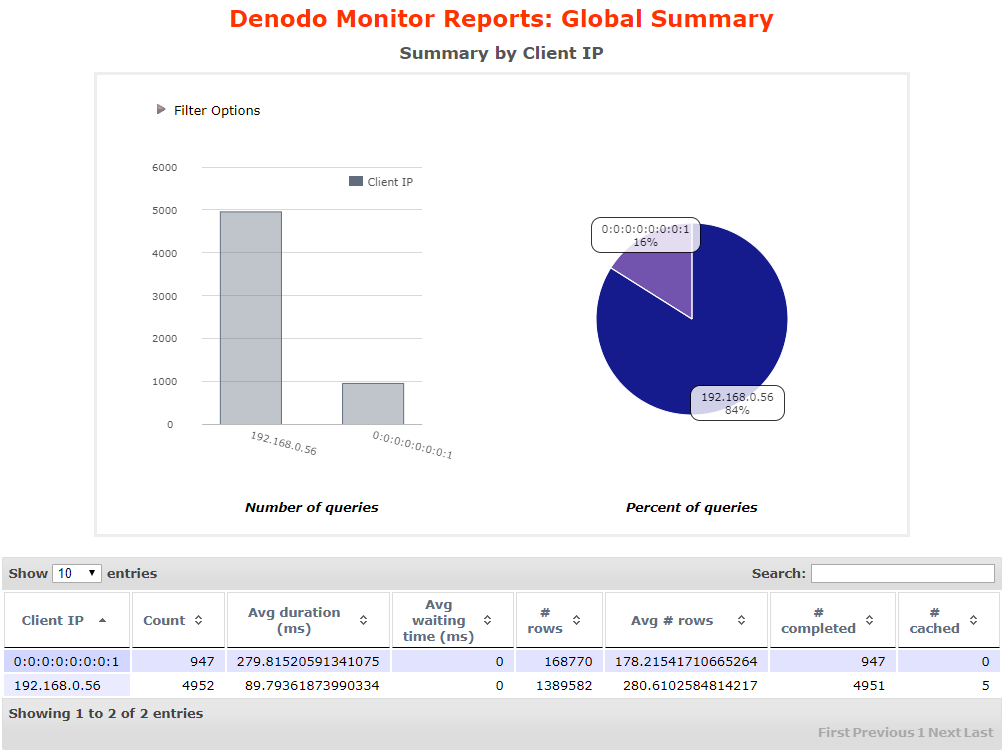Click the Summary by Client IP heading
Viewport: 1005px width, 754px height.
[501, 53]
